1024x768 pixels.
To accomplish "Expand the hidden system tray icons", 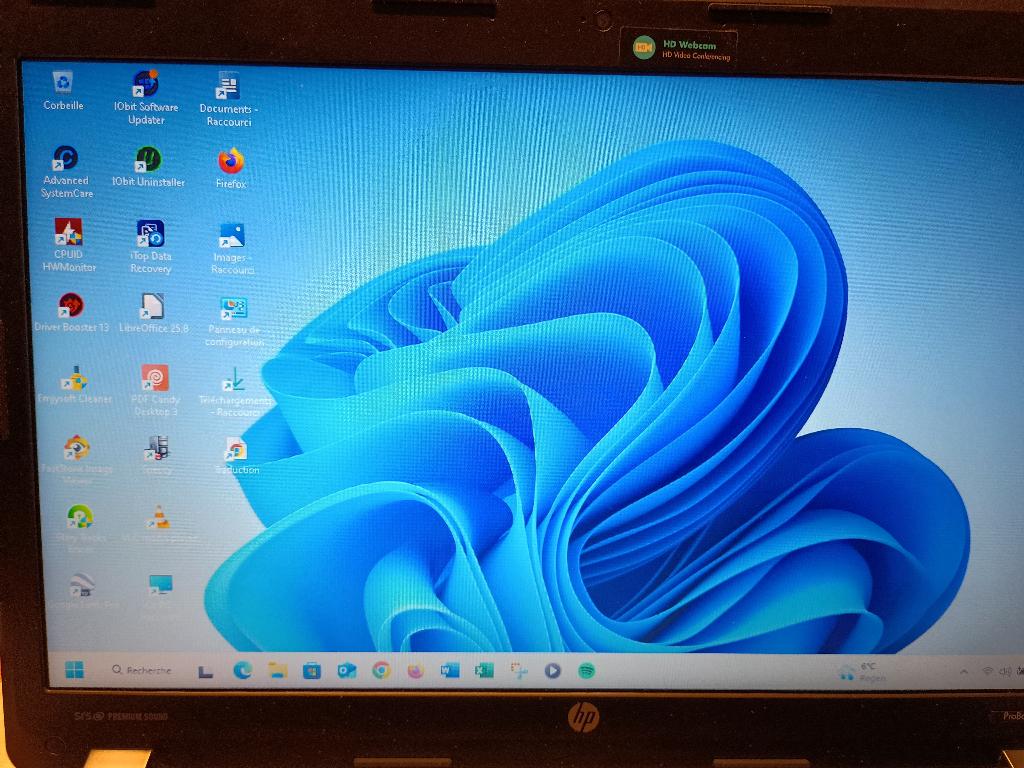I will tap(963, 670).
